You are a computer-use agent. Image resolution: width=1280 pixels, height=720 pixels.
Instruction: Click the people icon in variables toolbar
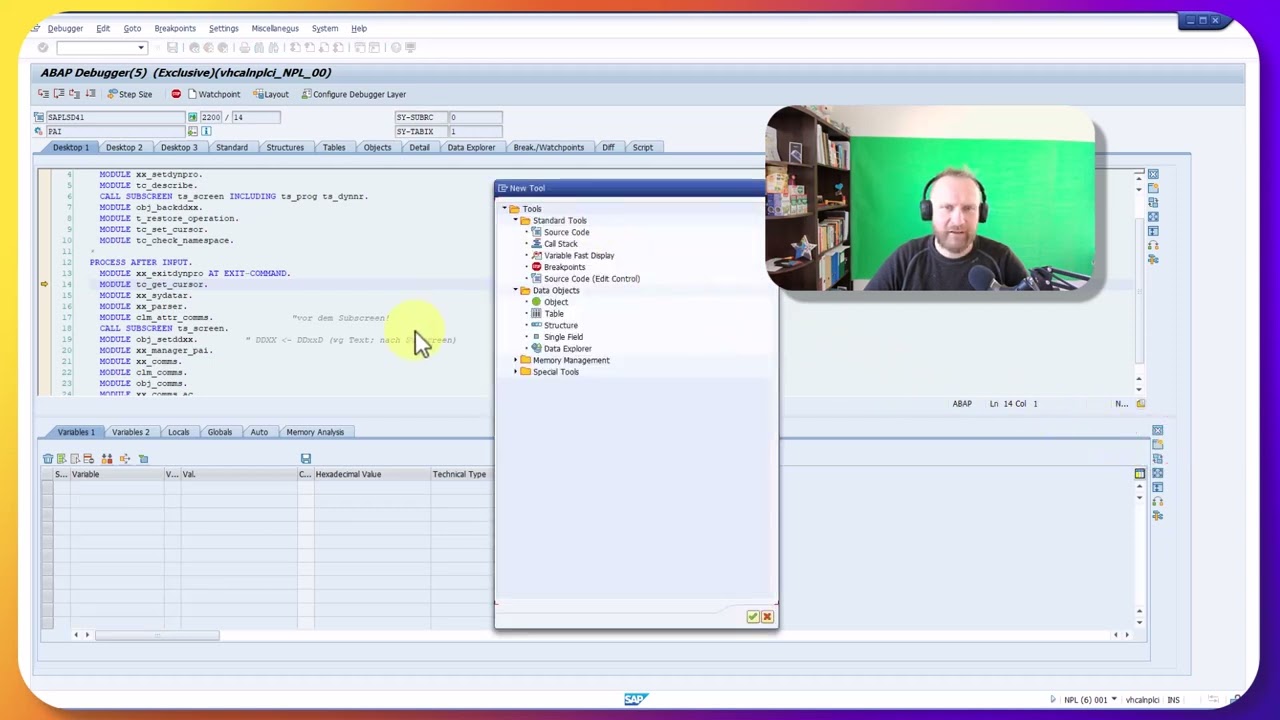pos(107,459)
